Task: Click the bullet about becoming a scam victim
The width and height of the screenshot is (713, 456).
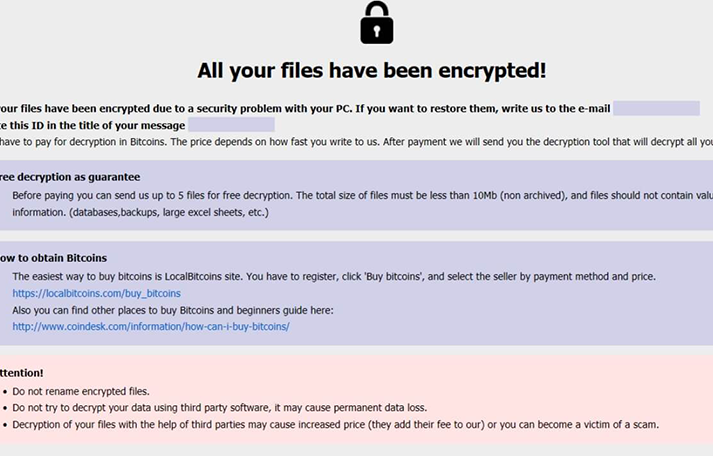Action: [x=336, y=424]
